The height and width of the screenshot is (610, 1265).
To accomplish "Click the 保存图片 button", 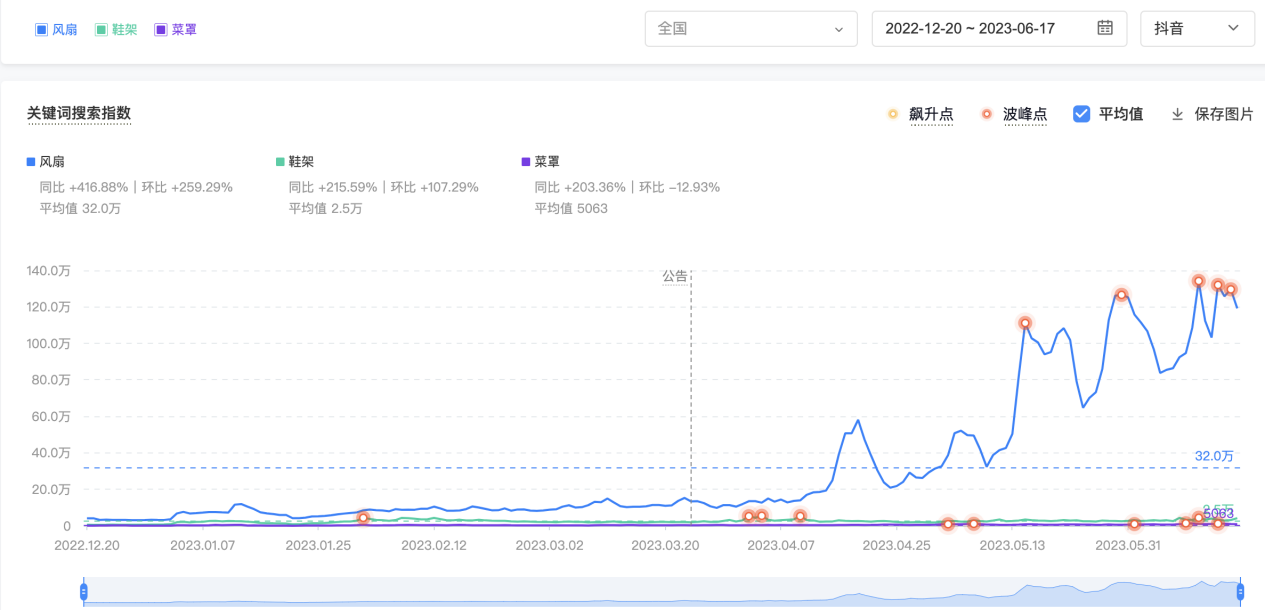I will 1223,114.
